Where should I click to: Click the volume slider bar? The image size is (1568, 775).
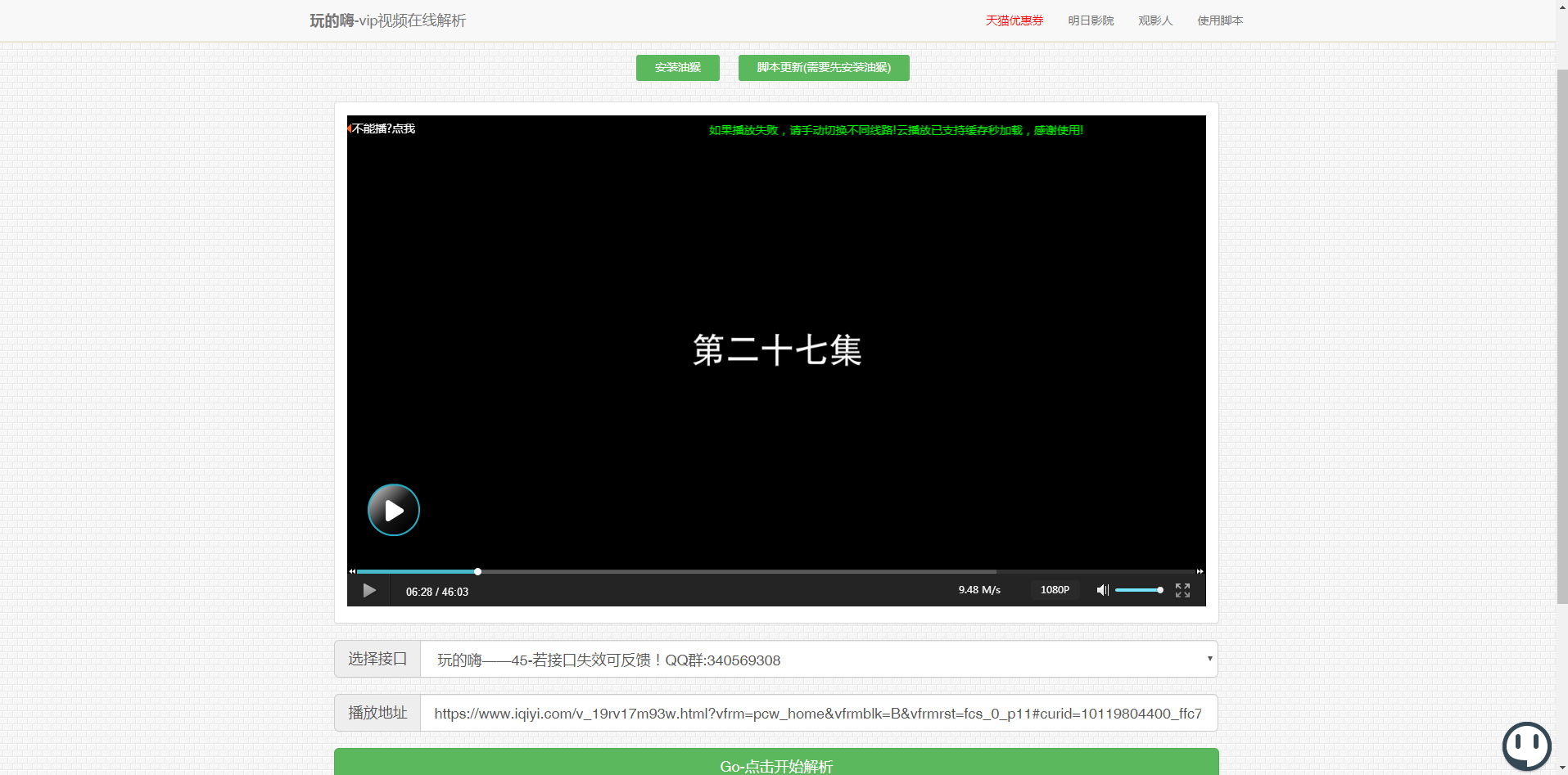(x=1139, y=590)
